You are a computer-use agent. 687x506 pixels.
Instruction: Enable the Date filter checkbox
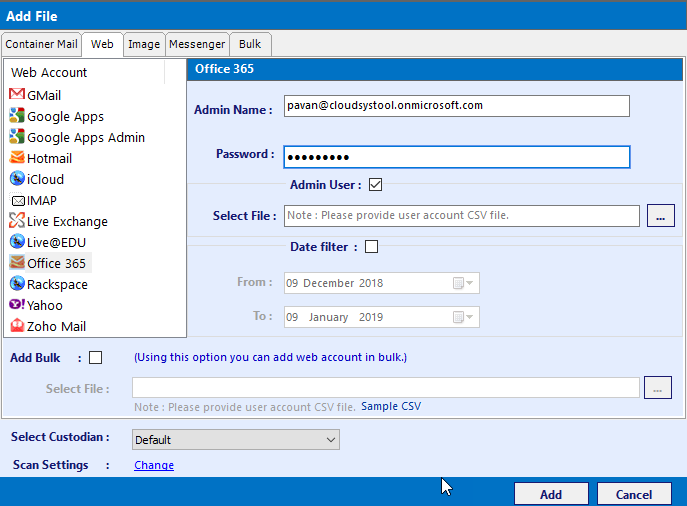coord(372,247)
